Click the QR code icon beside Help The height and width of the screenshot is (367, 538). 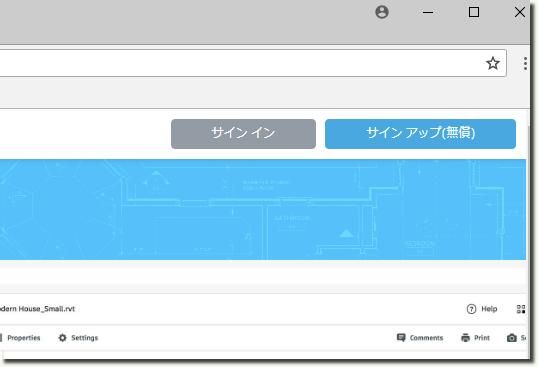[x=521, y=309]
